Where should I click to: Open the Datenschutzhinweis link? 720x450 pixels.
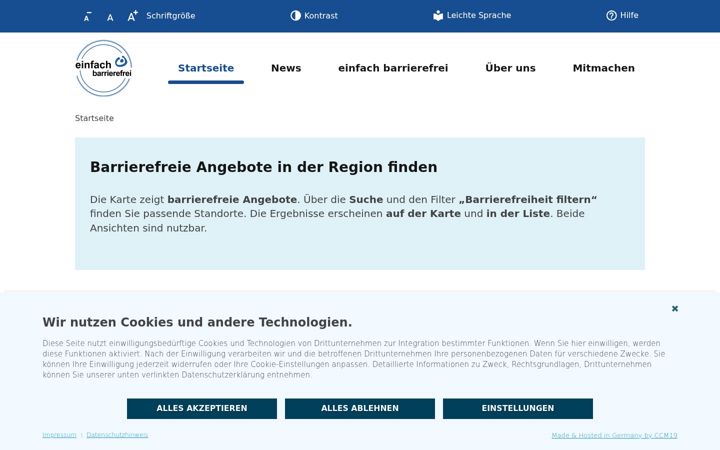[x=117, y=435]
